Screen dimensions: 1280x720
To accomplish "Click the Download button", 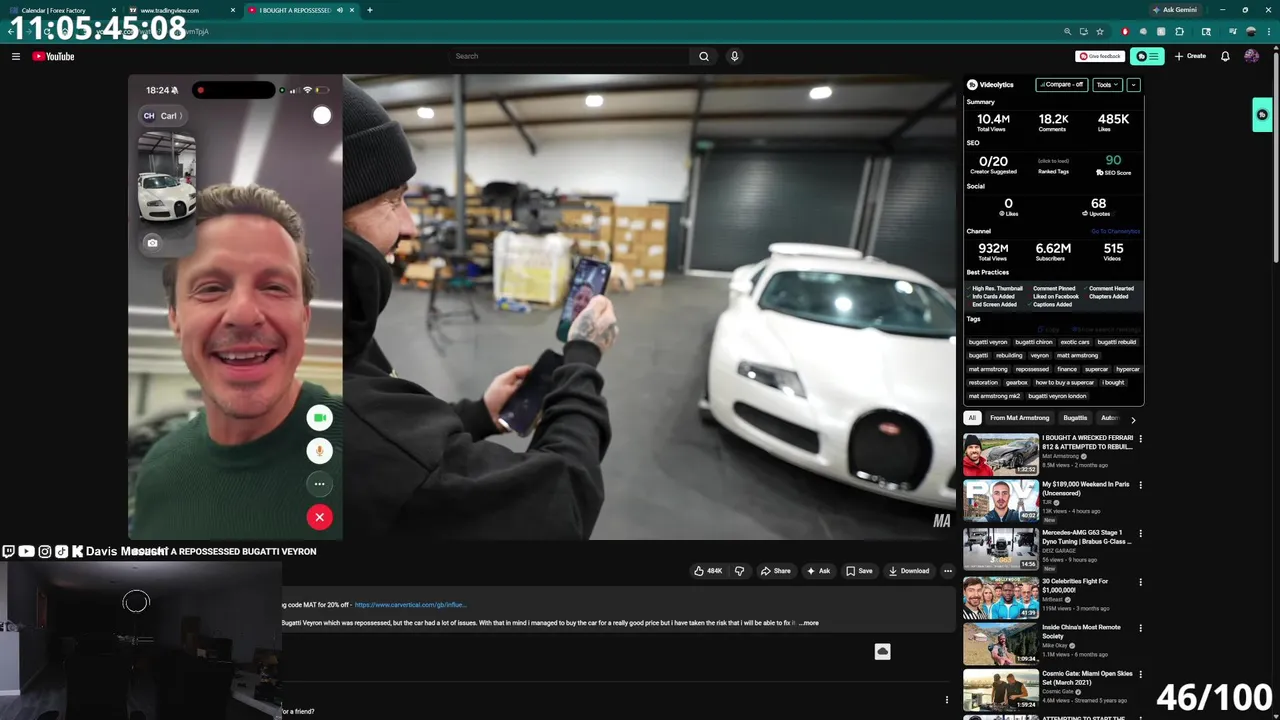I will click(x=909, y=571).
